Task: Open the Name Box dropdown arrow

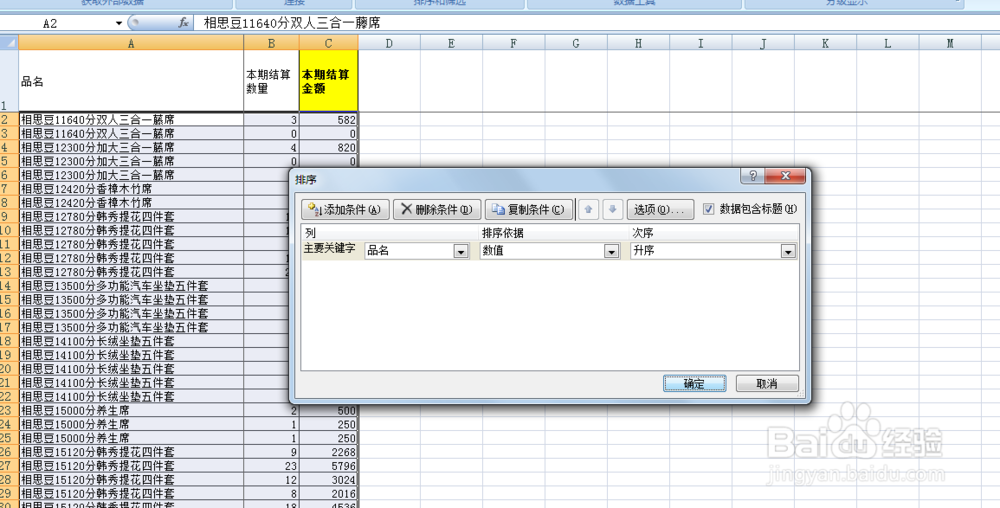Action: point(119,24)
